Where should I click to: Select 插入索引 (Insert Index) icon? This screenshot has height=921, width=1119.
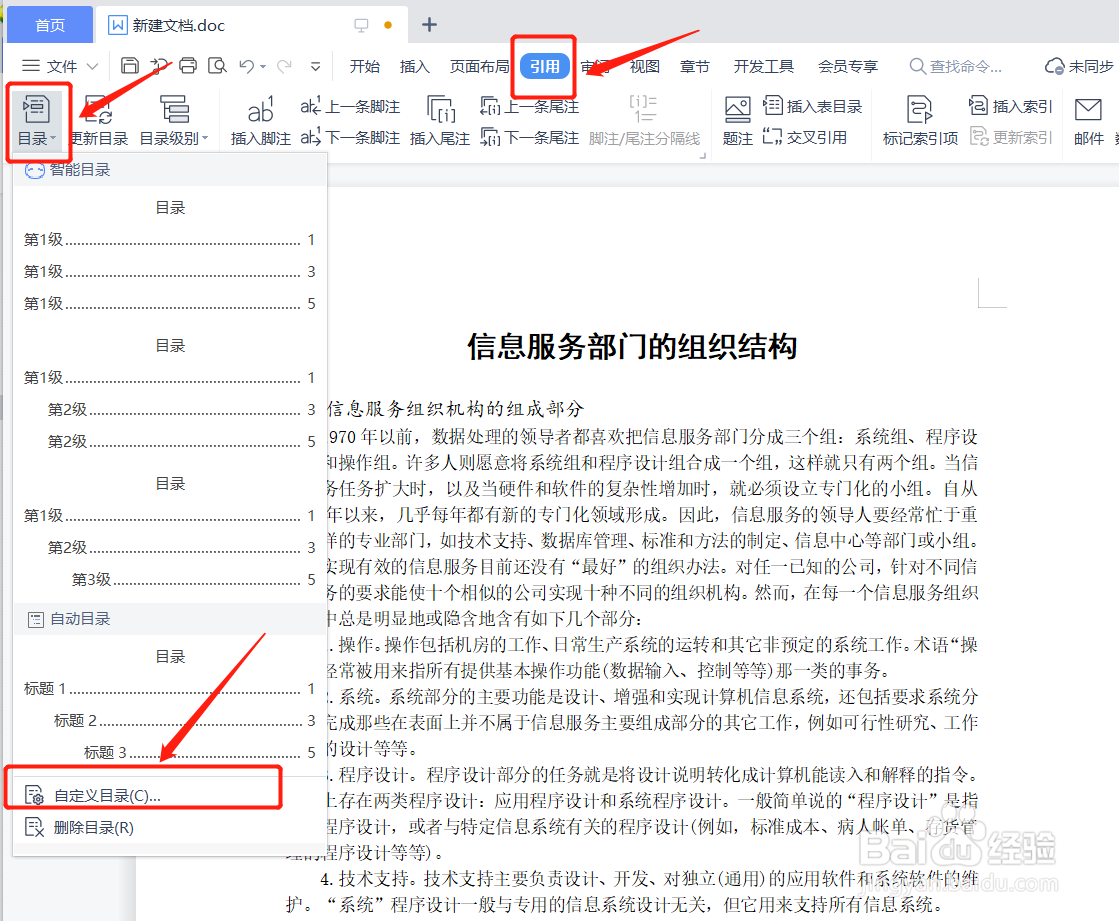tap(1009, 105)
